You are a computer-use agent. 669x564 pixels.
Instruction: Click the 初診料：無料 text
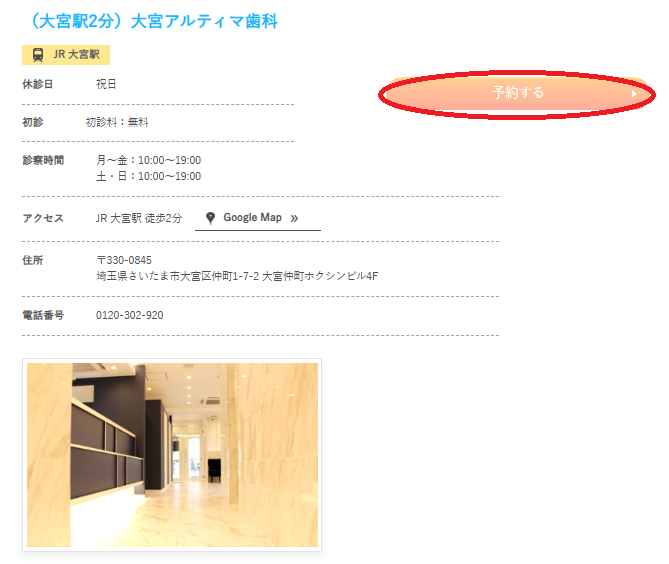tap(117, 122)
